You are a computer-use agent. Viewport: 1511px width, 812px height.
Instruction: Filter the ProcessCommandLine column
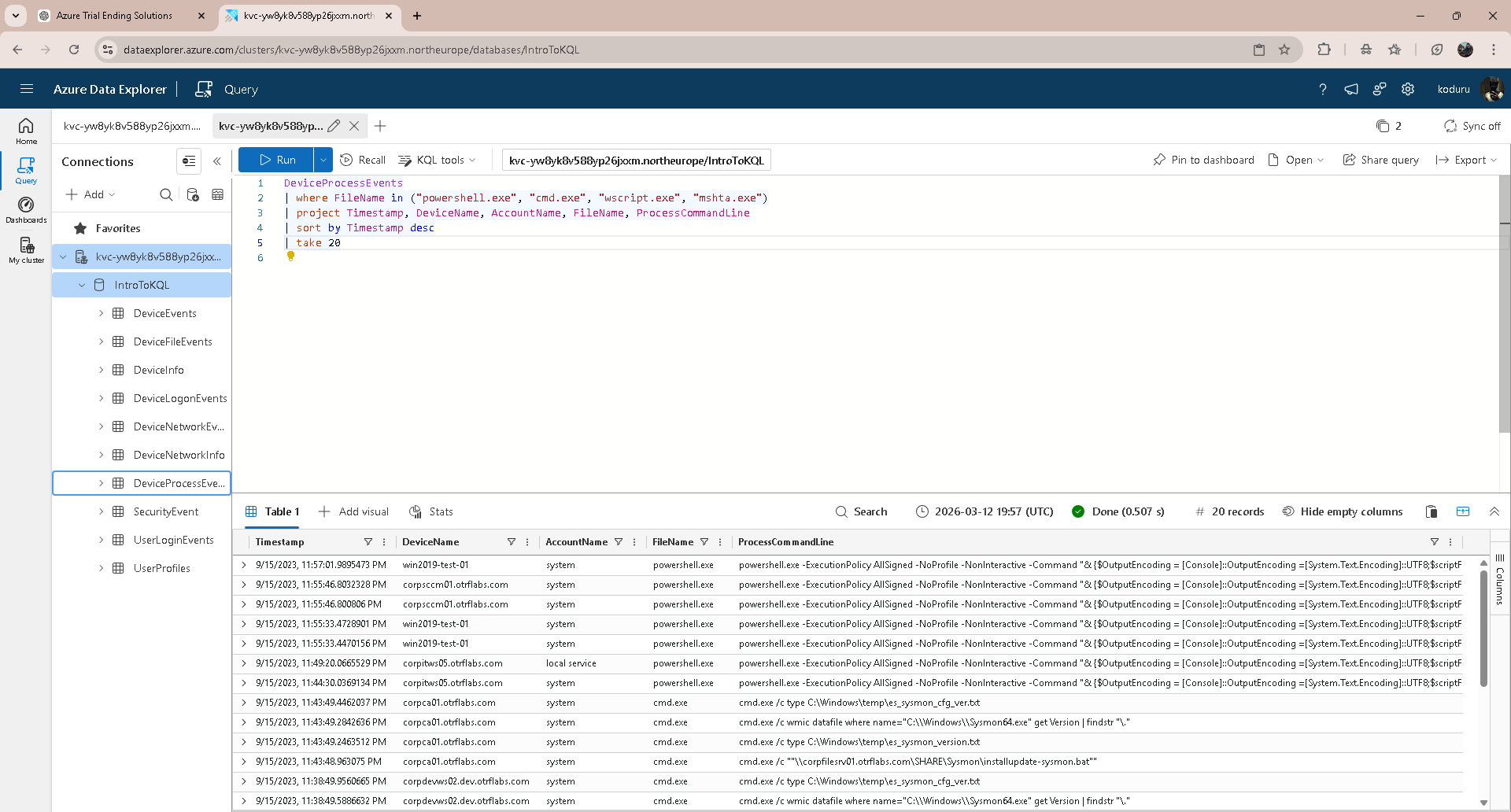click(1434, 542)
